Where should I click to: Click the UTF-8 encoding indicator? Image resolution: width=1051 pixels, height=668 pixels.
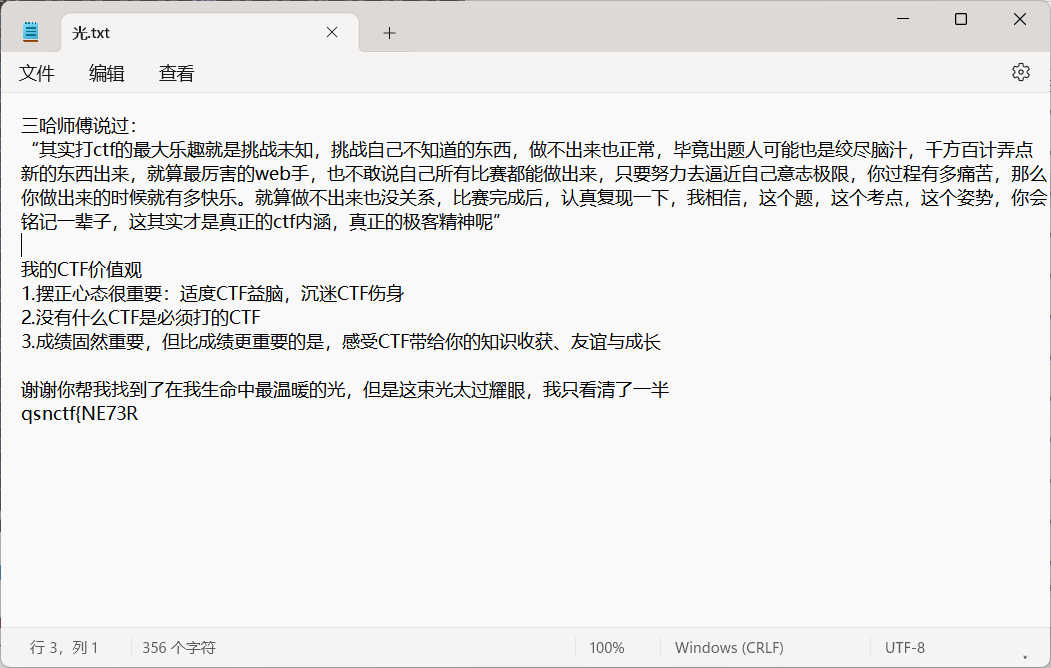pyautogui.click(x=903, y=647)
